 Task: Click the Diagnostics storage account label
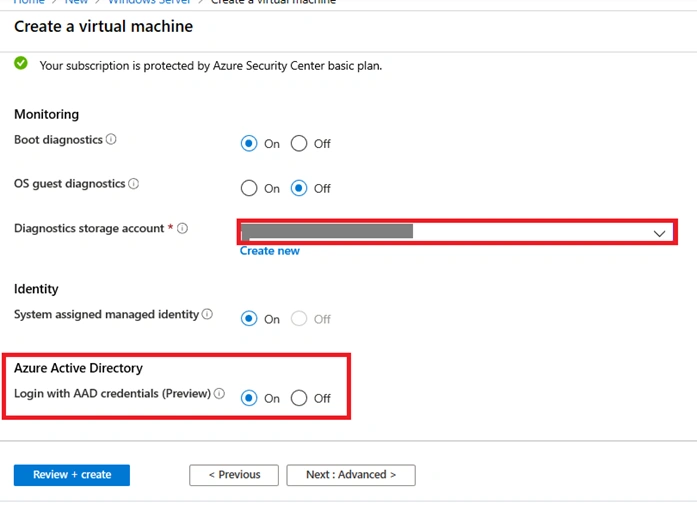click(x=89, y=228)
